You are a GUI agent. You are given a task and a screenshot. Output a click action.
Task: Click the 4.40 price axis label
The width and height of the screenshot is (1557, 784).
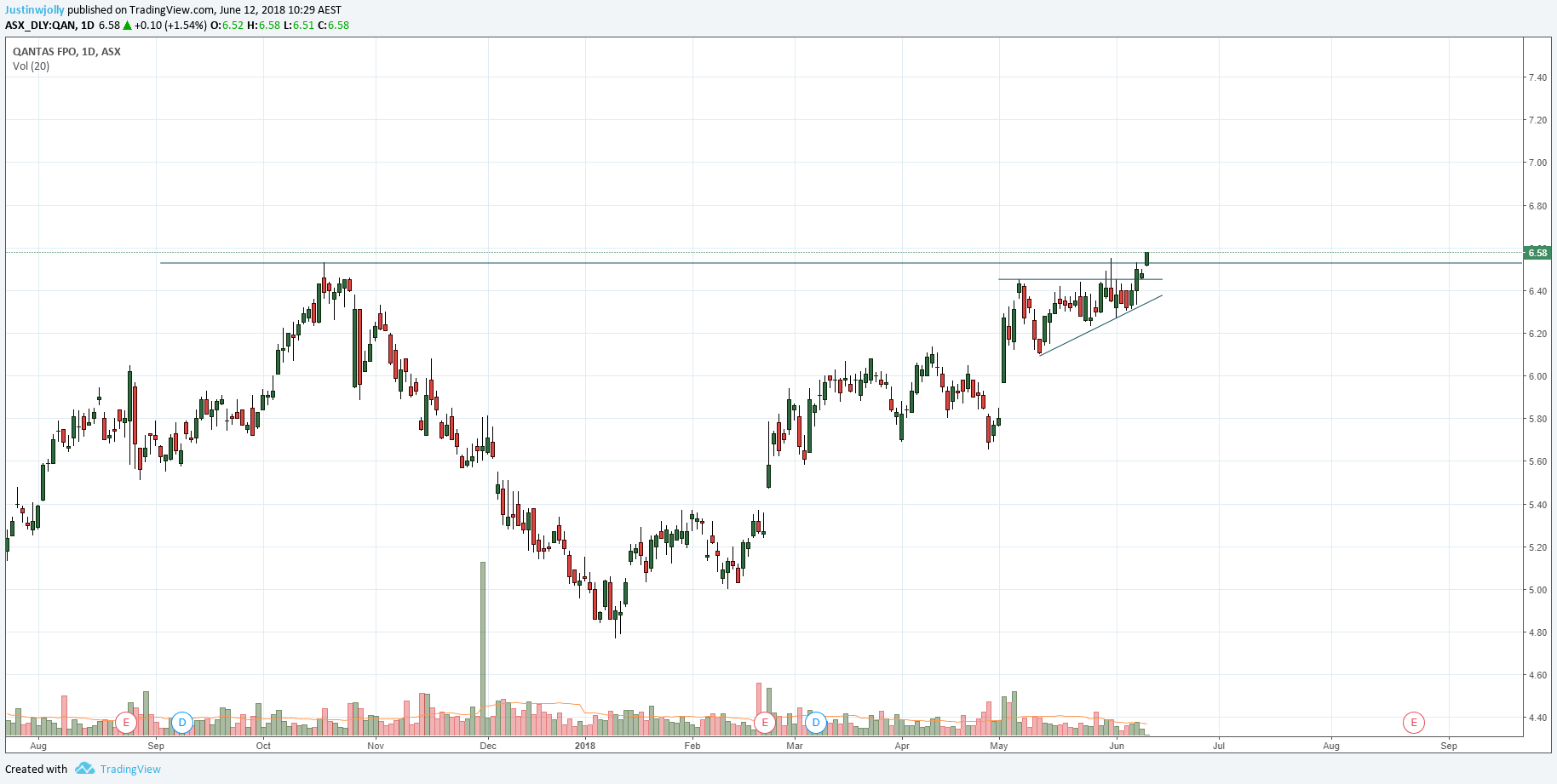1537,718
